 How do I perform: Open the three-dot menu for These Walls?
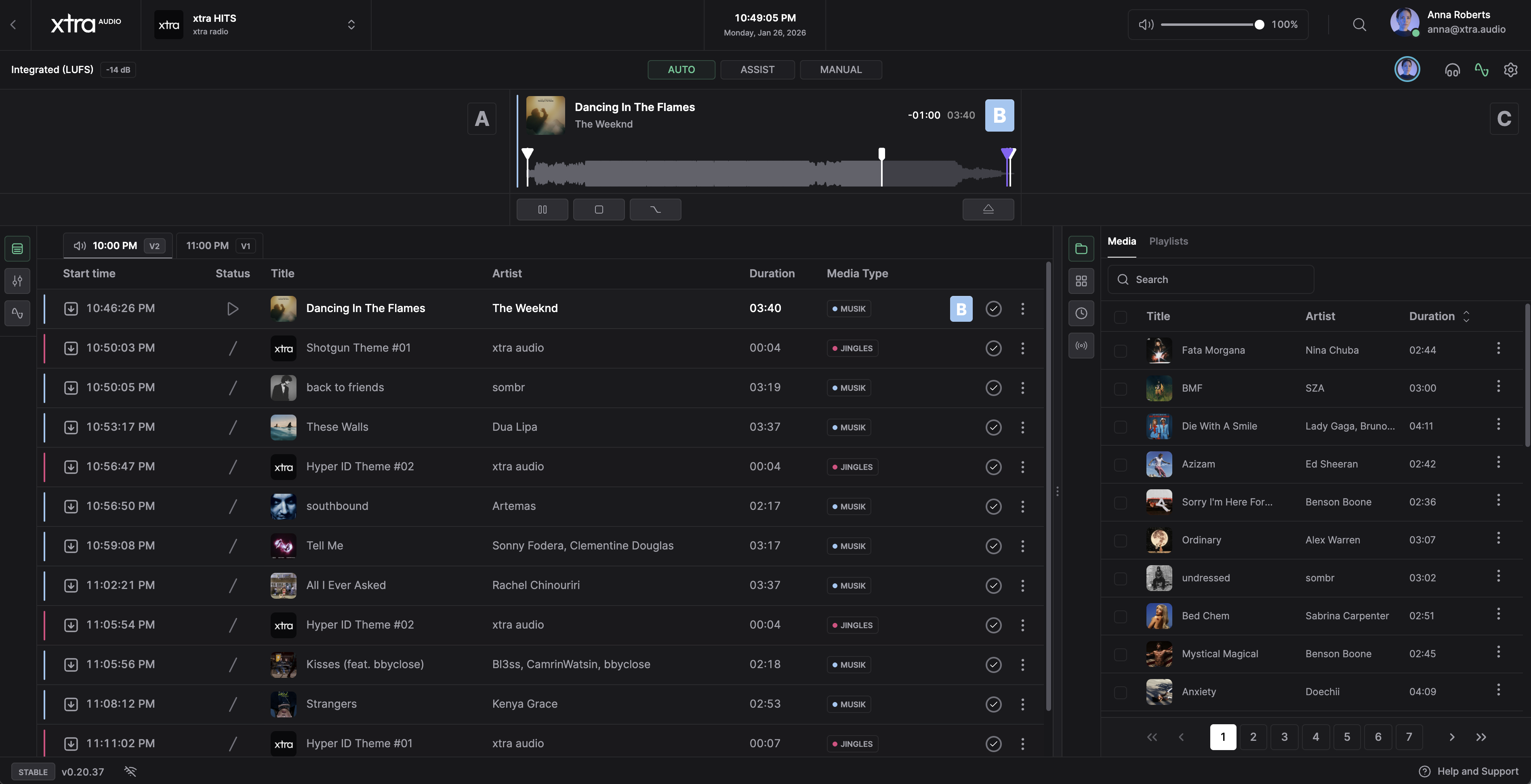click(1022, 427)
